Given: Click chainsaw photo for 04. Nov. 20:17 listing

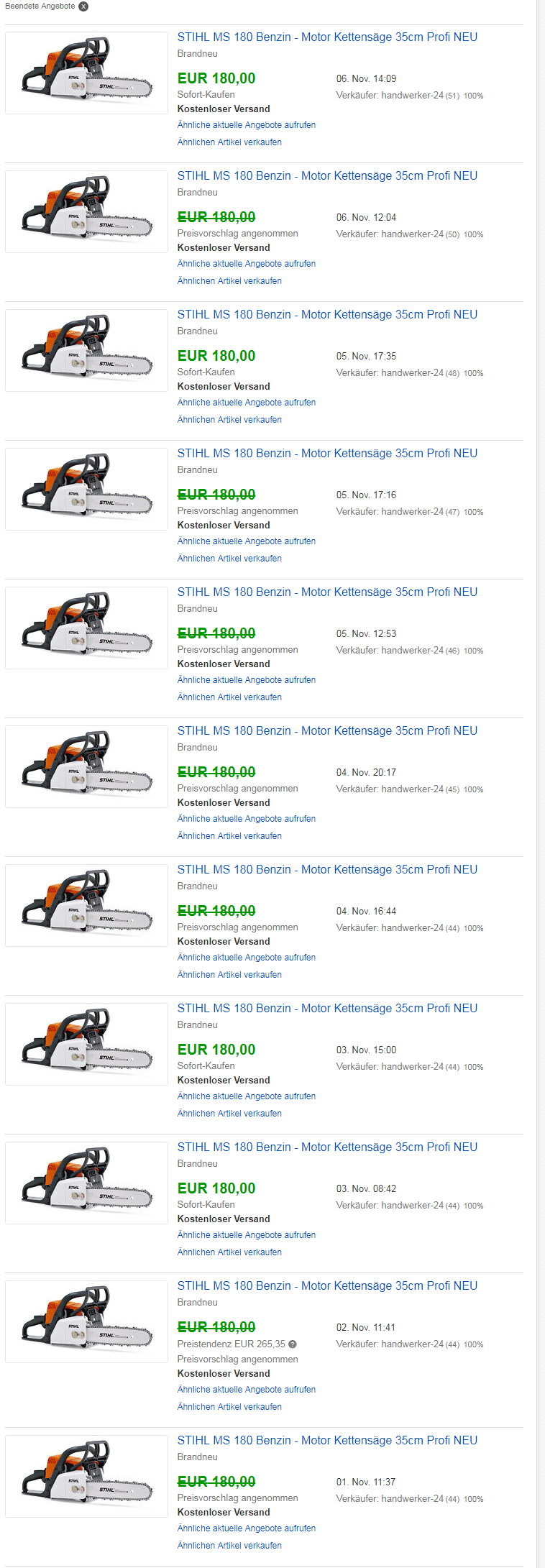Looking at the screenshot, I should 86,766.
